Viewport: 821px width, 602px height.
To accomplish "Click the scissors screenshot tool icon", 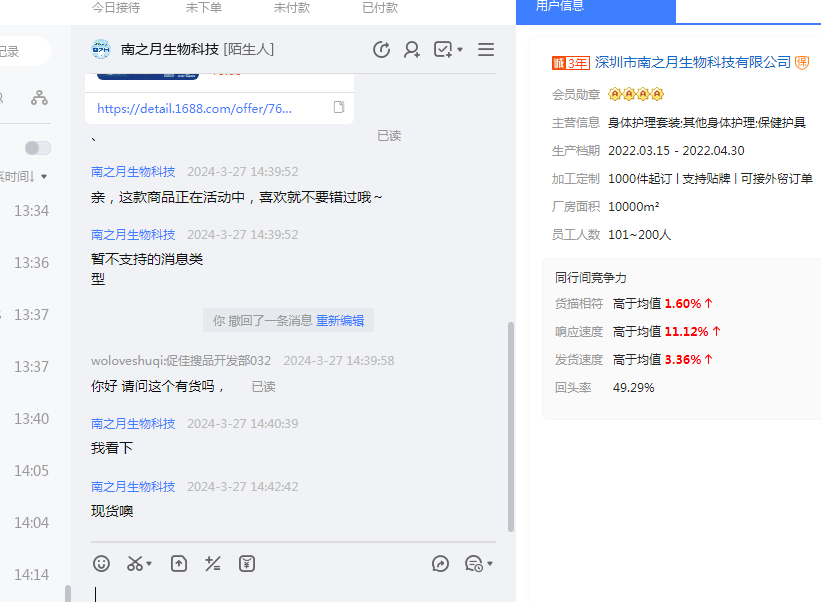I will (134, 564).
